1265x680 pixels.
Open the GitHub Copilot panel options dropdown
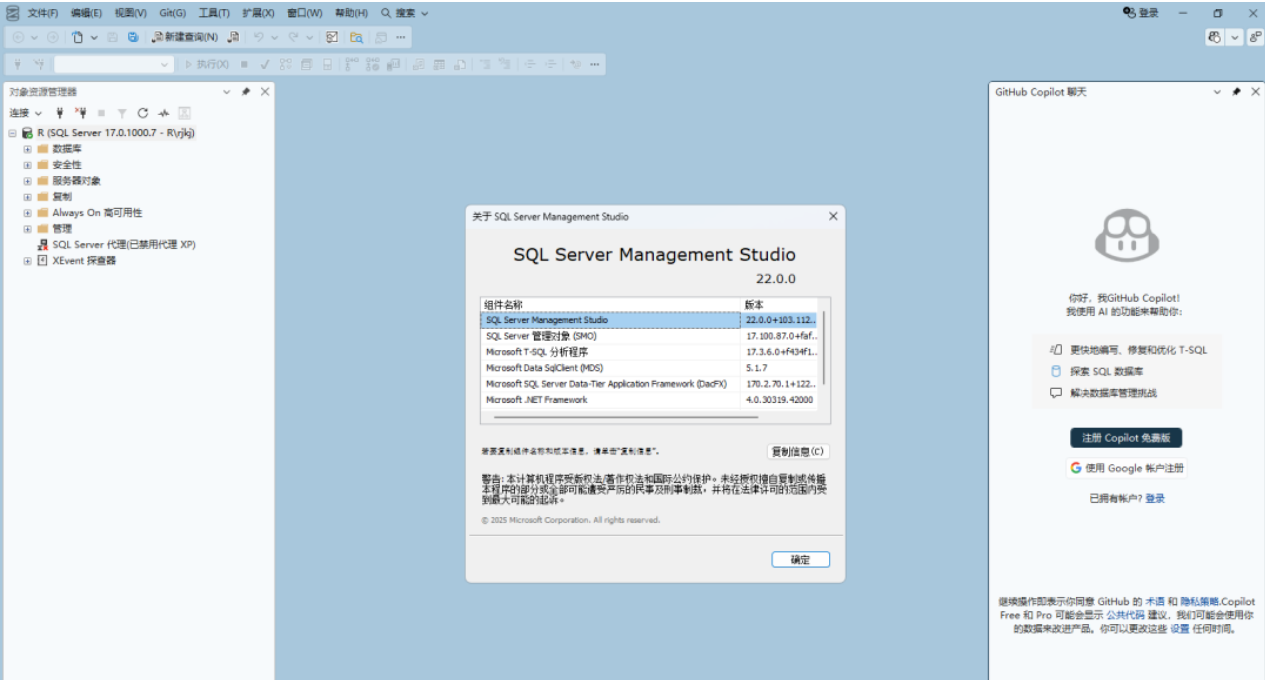tap(1217, 91)
